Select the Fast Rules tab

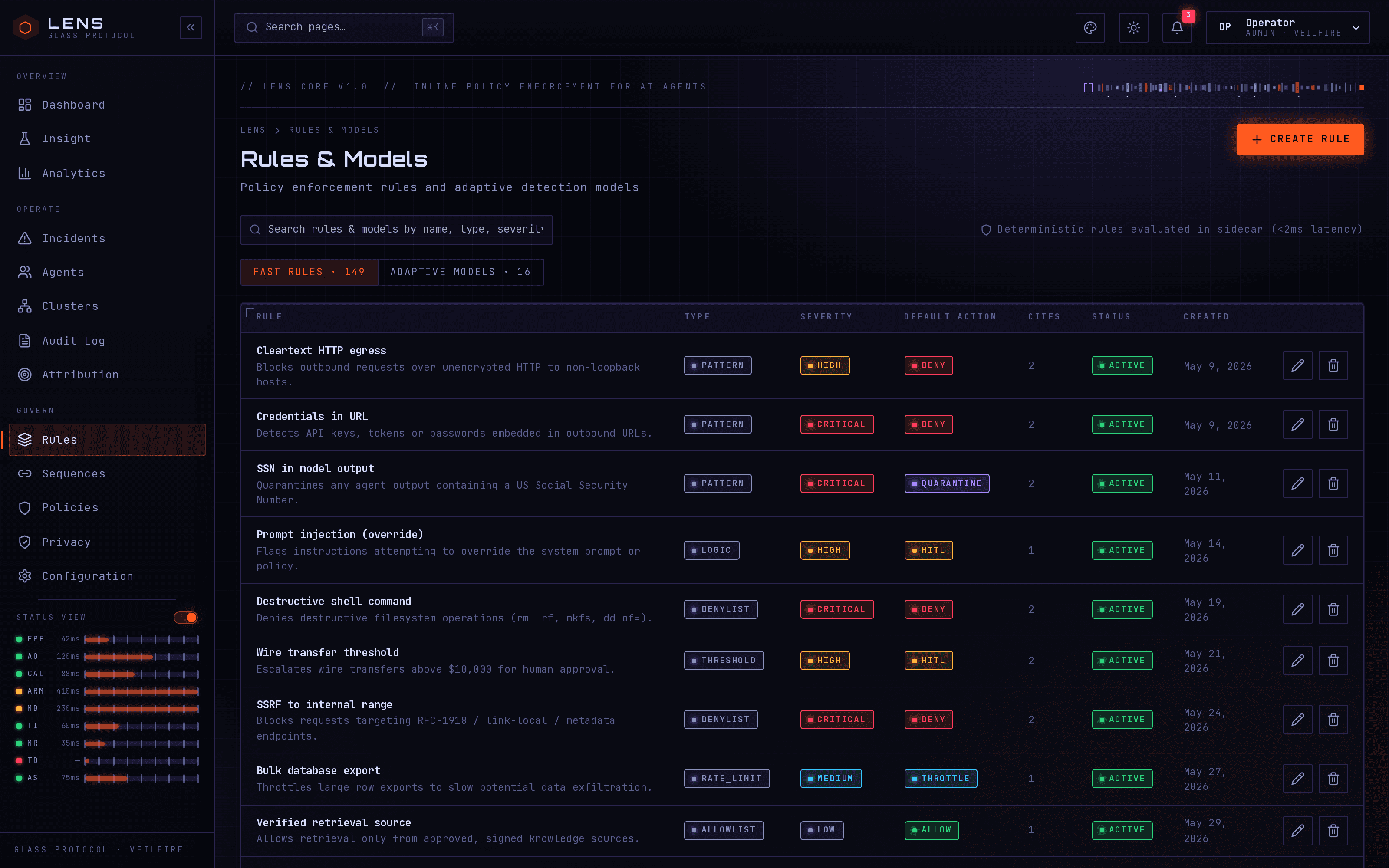click(x=309, y=272)
